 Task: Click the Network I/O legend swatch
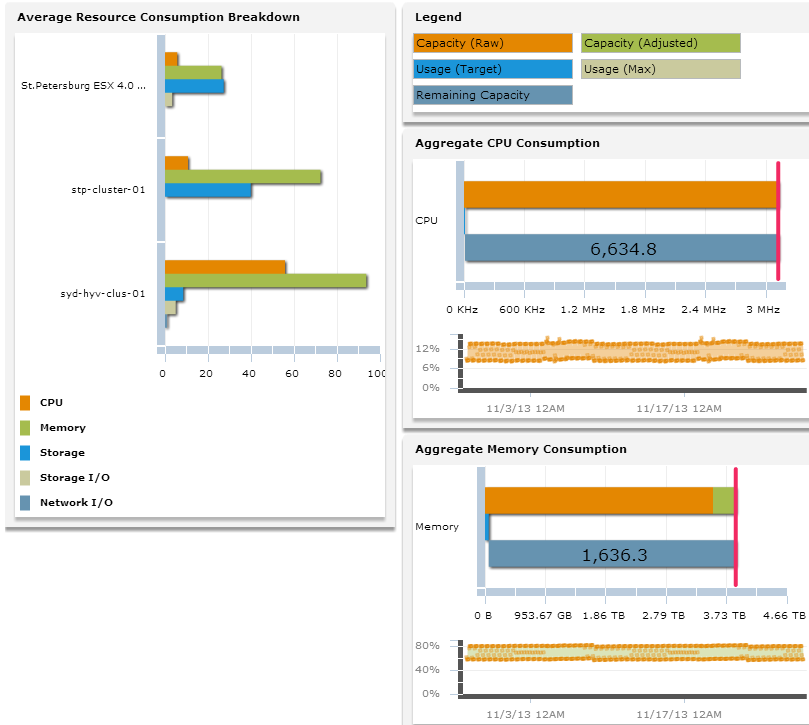coord(25,503)
